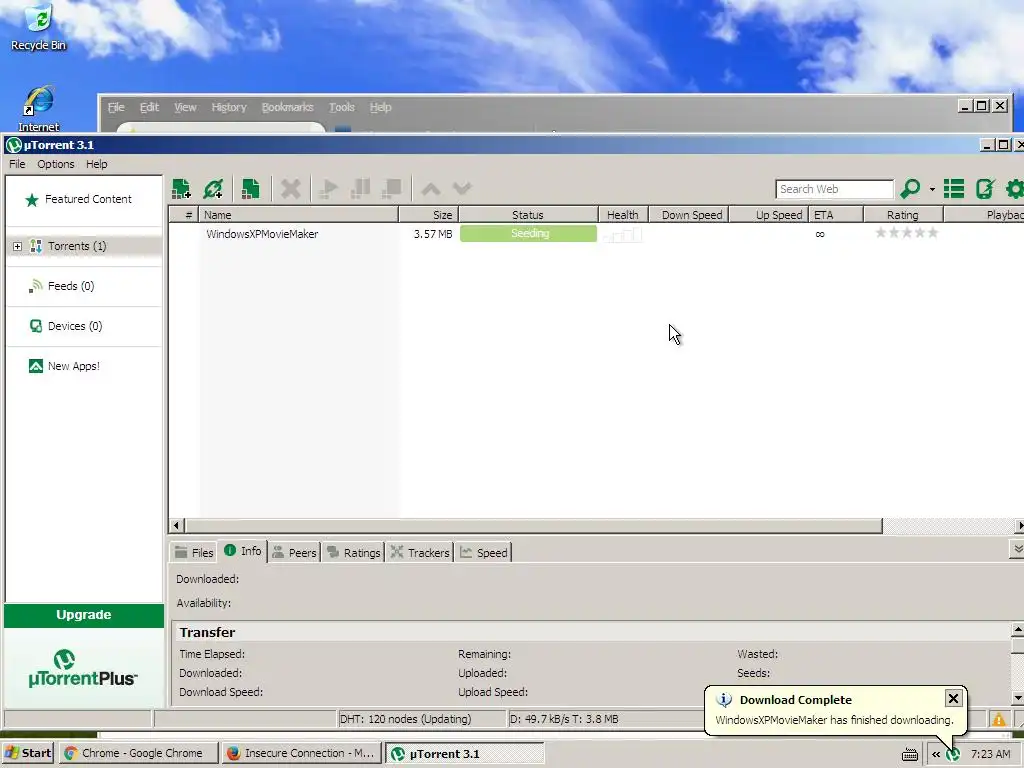This screenshot has height=768, width=1024.
Task: Open the uTorrent Help menu
Action: coord(97,164)
